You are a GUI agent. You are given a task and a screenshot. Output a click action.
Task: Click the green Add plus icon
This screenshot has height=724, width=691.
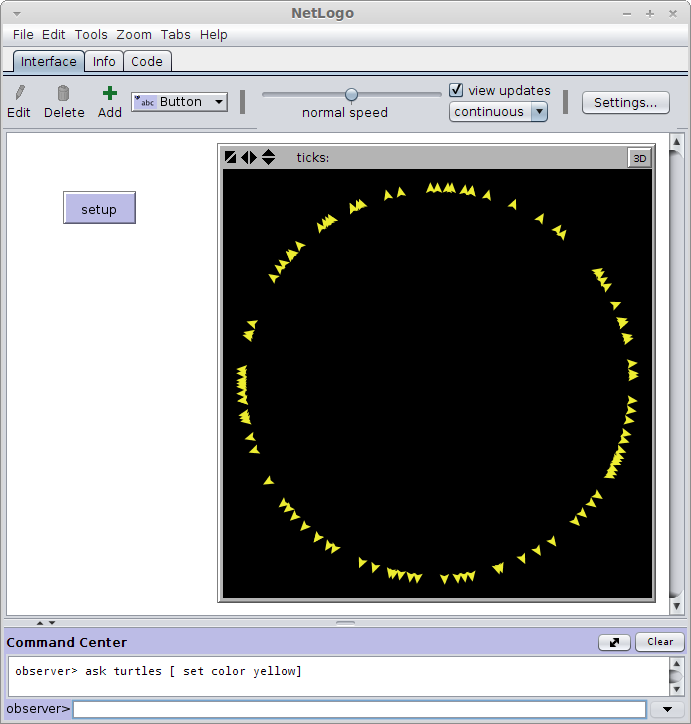[110, 93]
